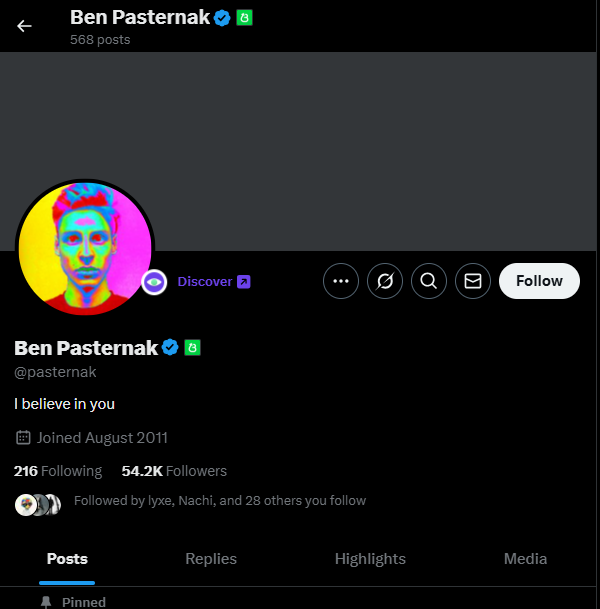Image resolution: width=600 pixels, height=609 pixels.
Task: Click the blue verified checkmark beside profile name
Action: [170, 347]
